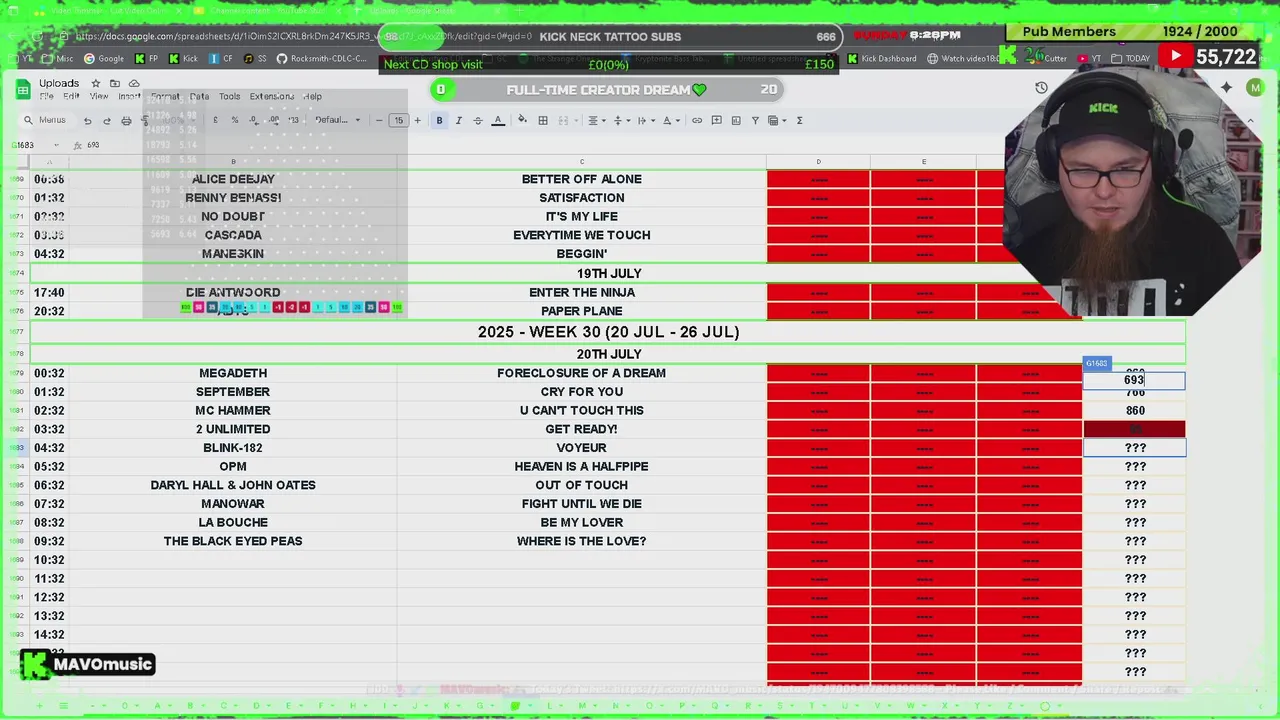Image resolution: width=1280 pixels, height=720 pixels.
Task: Check the cloud document status icon
Action: click(x=134, y=83)
